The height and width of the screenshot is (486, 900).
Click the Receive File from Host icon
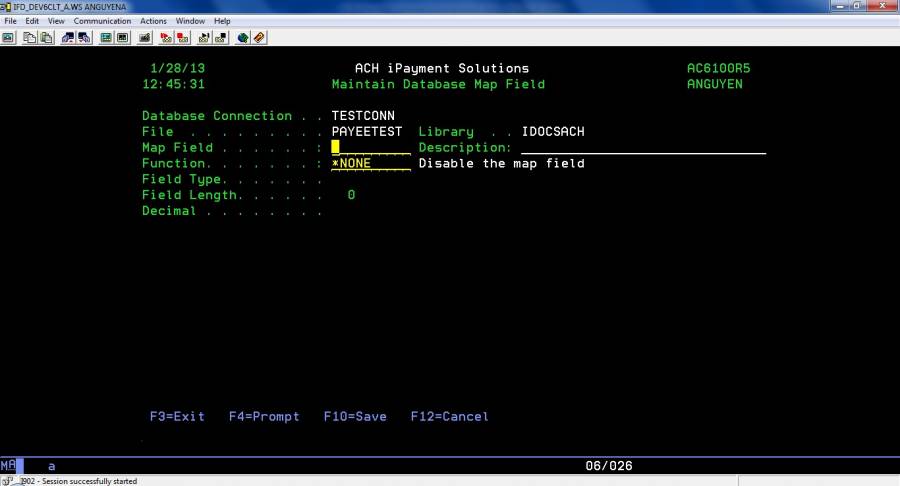84,38
